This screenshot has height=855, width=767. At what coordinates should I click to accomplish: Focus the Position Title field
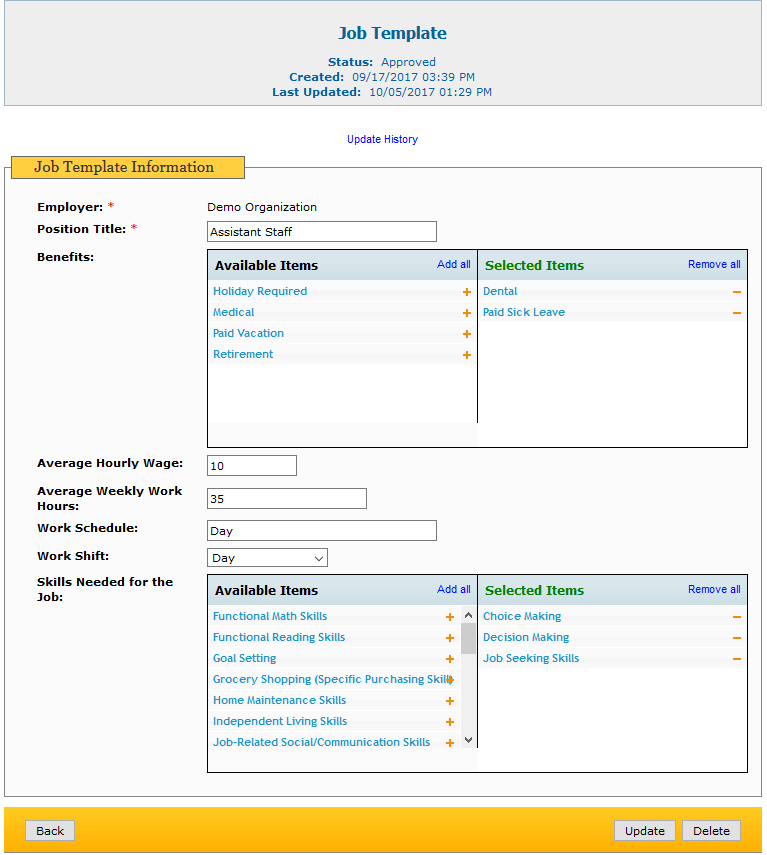point(322,231)
